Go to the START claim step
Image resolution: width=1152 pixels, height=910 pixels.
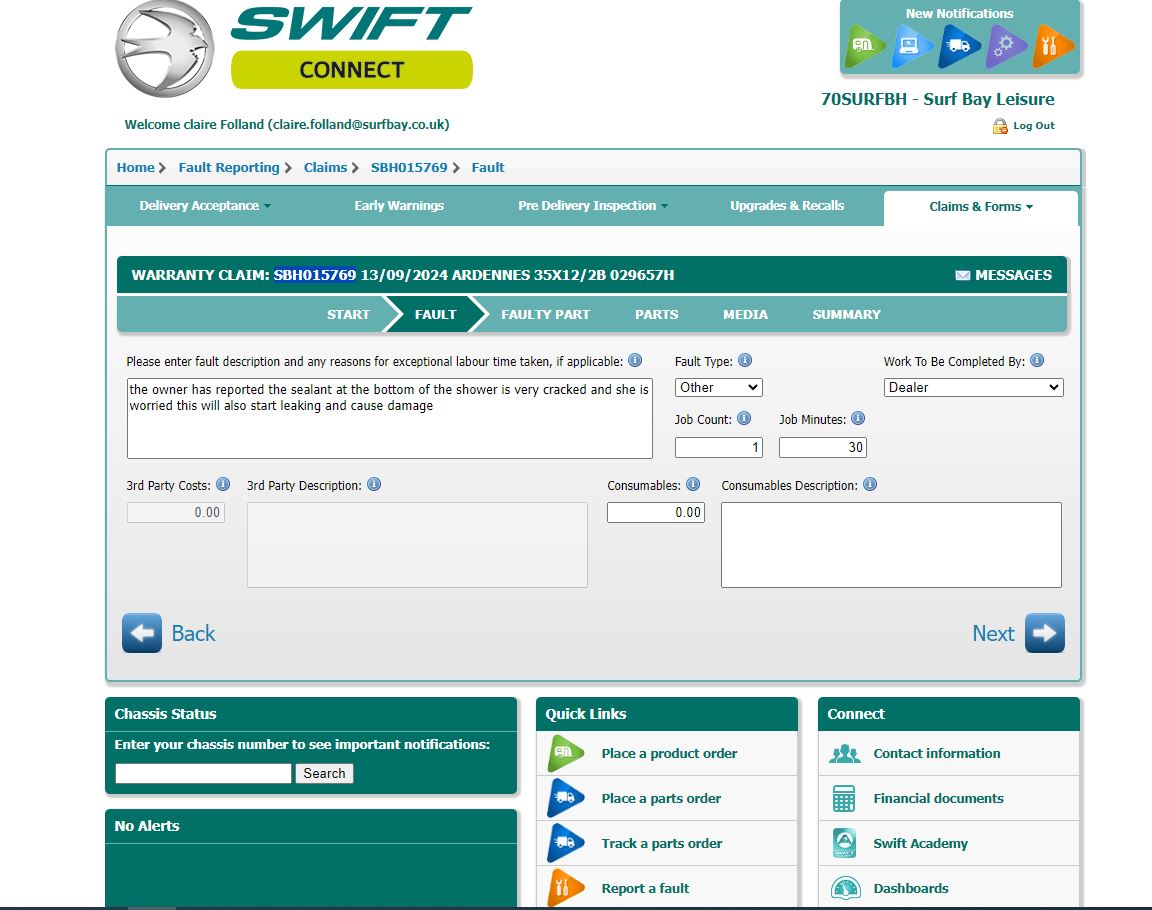click(348, 314)
